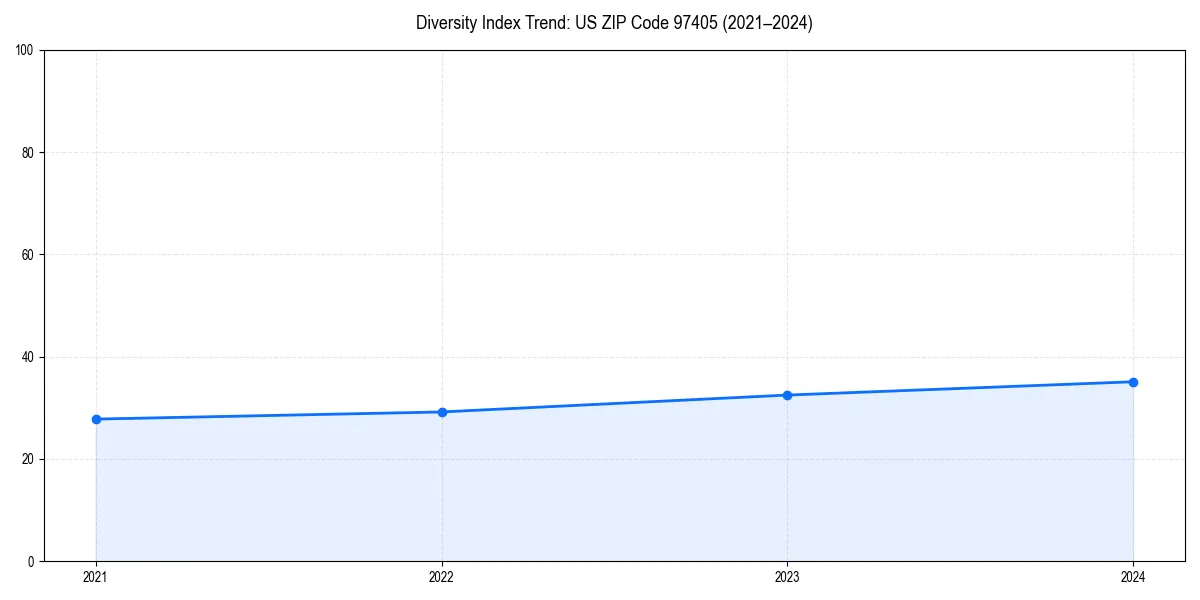Viewport: 1200px width, 600px height.
Task: Click the 2023 x-axis label
Action: 788,576
